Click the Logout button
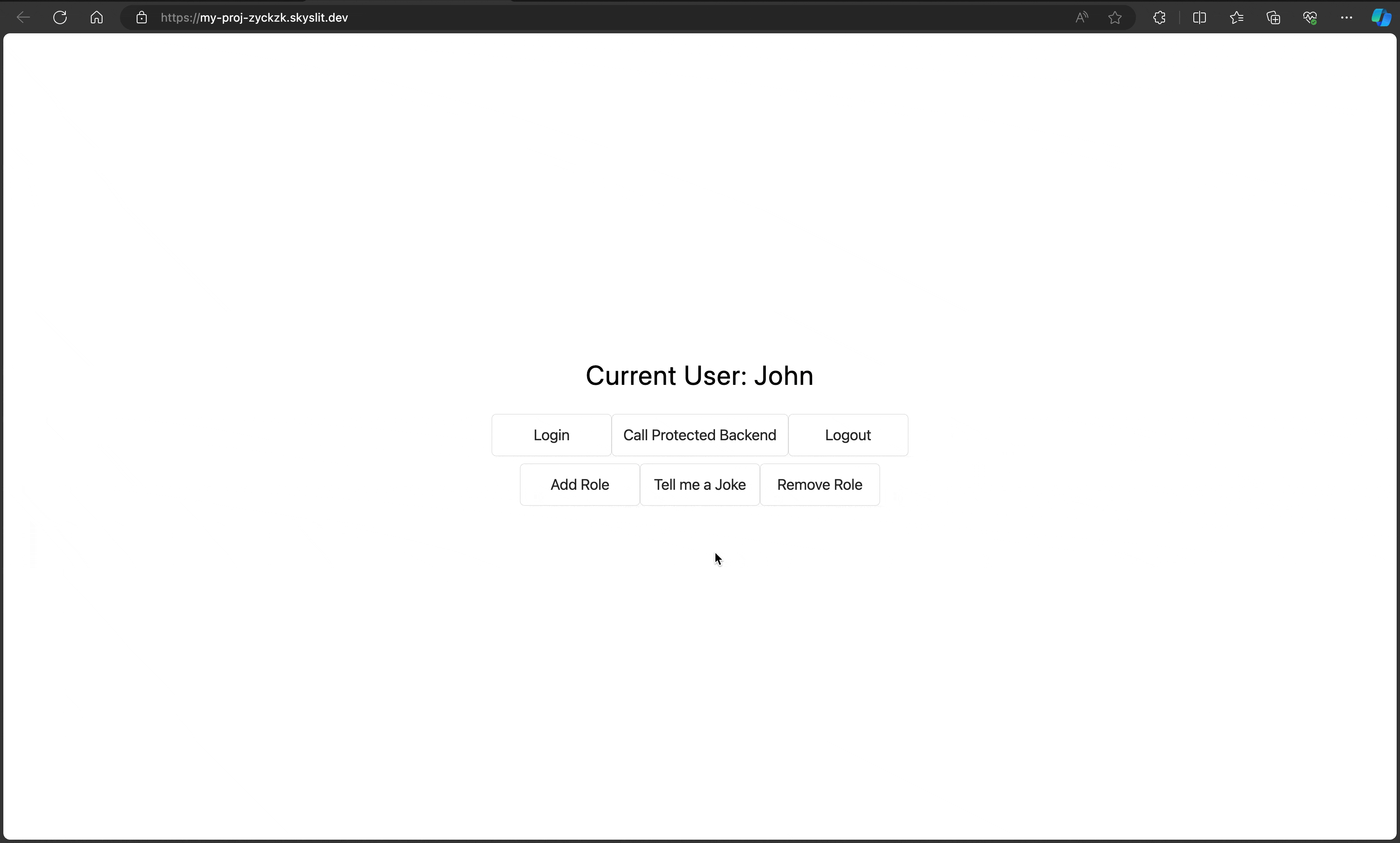Screen dimensions: 1400x843 (x=848, y=435)
